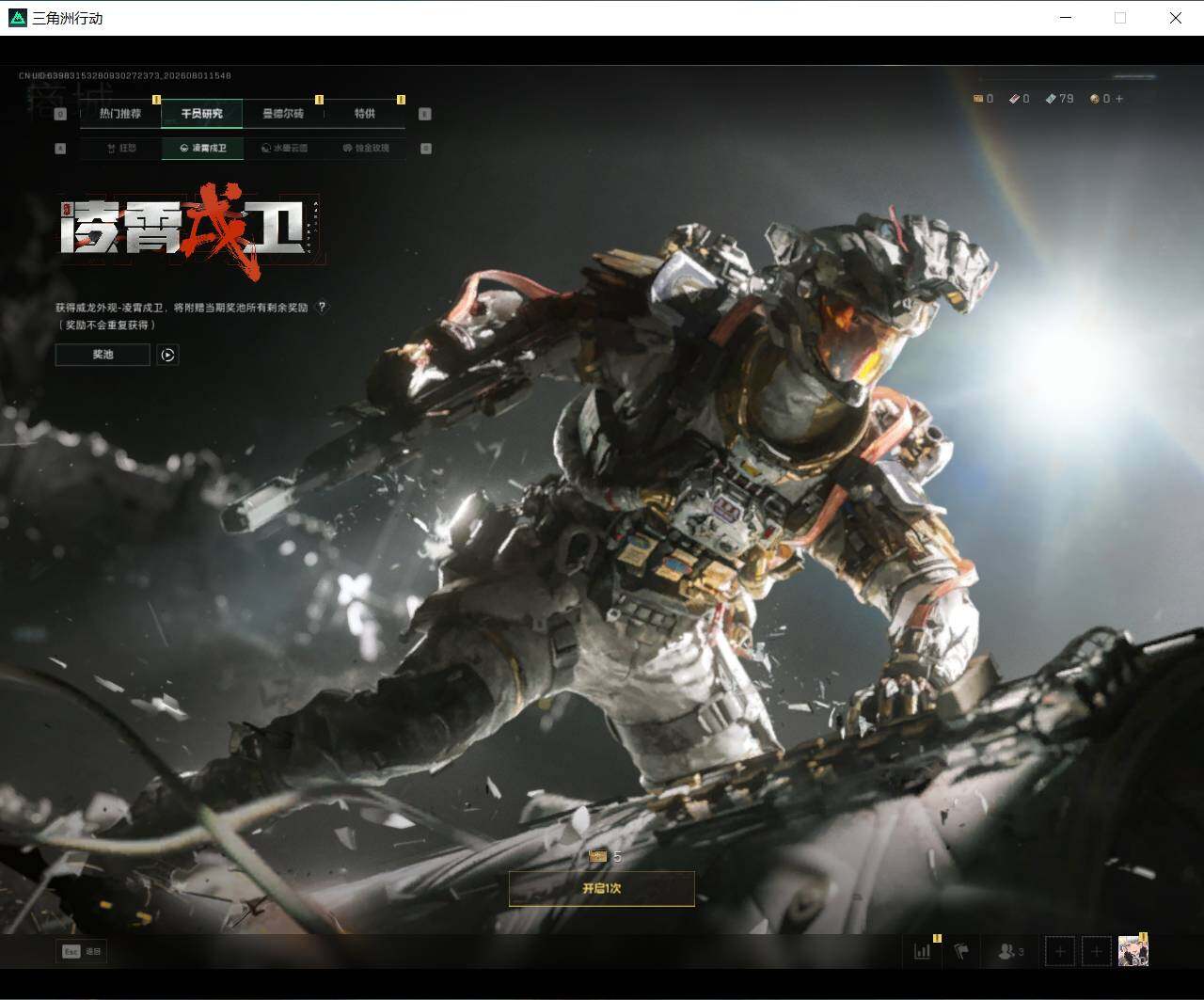1204x1000 pixels.
Task: Click the 开启1次 draw button
Action: (x=602, y=888)
